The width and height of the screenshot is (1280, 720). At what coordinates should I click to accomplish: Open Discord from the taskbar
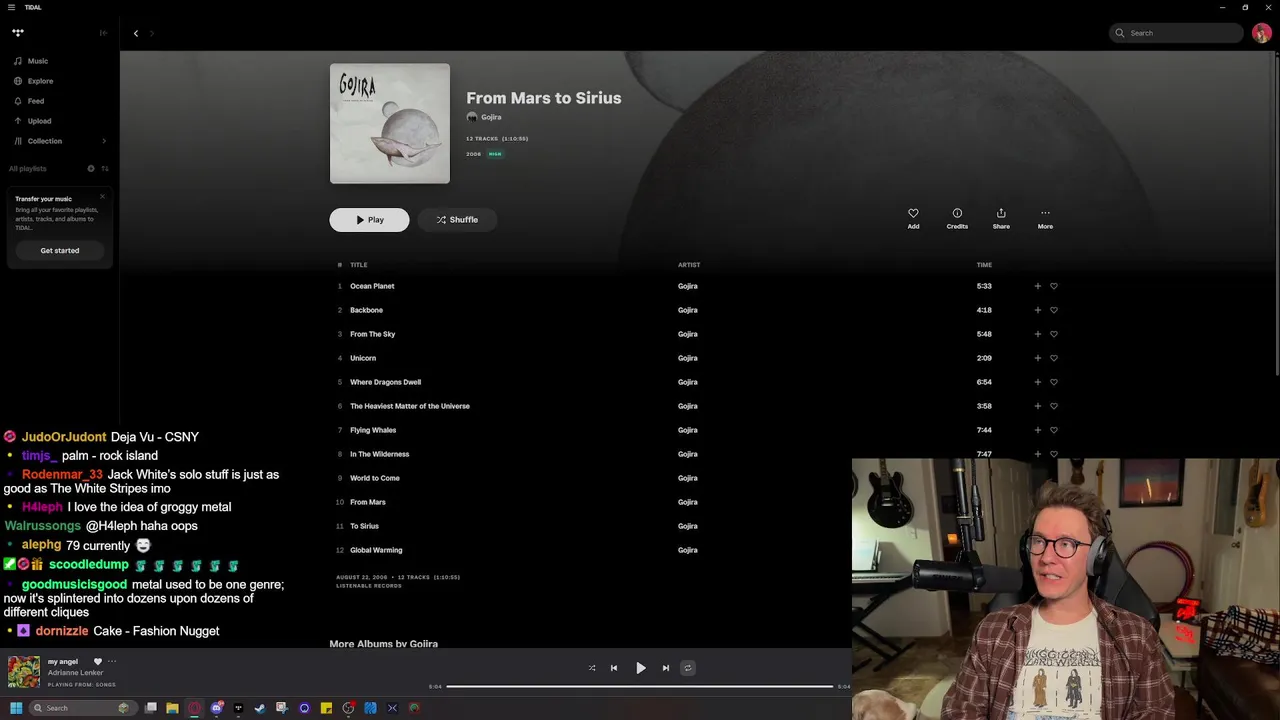click(216, 708)
